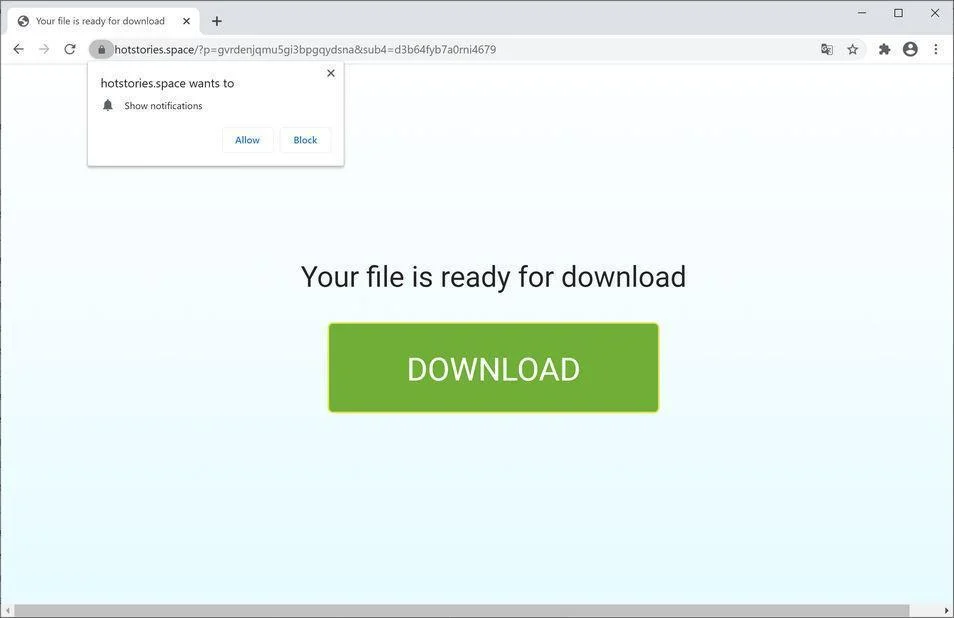Viewport: 954px width, 618px height.
Task: Open the Extensions puzzle icon
Action: click(884, 49)
